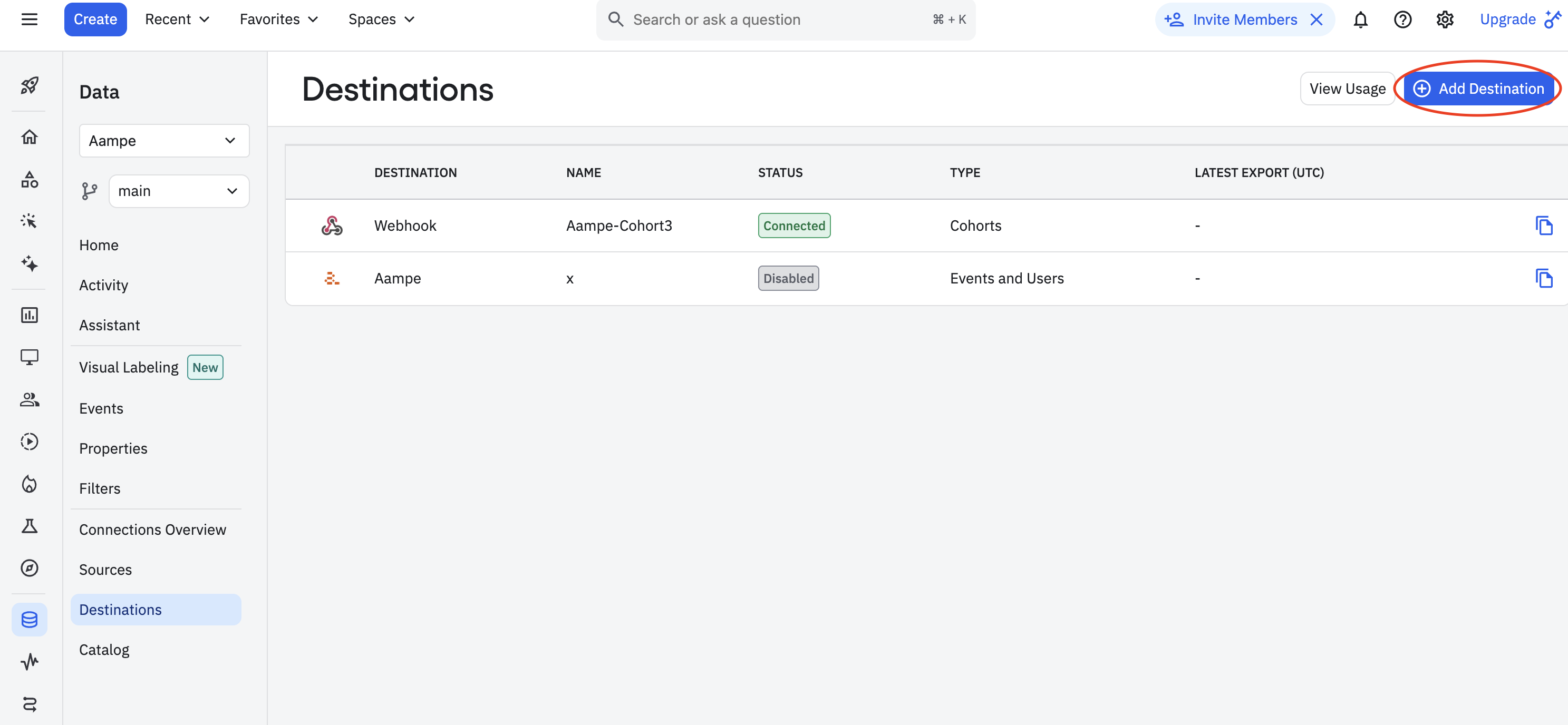This screenshot has width=1568, height=725.
Task: Open Connections Overview in sidebar
Action: 152,530
